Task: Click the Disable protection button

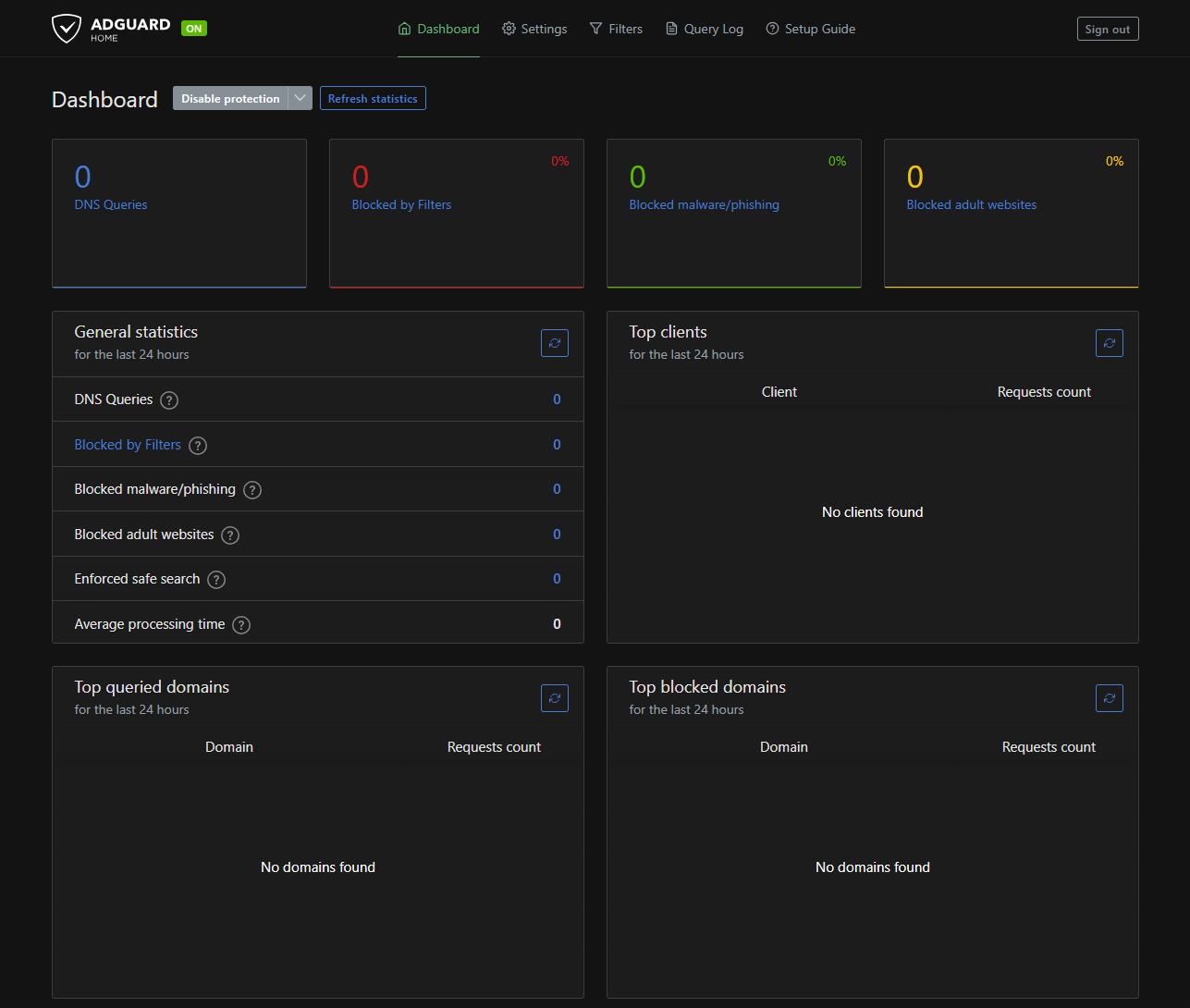Action: pyautogui.click(x=230, y=99)
